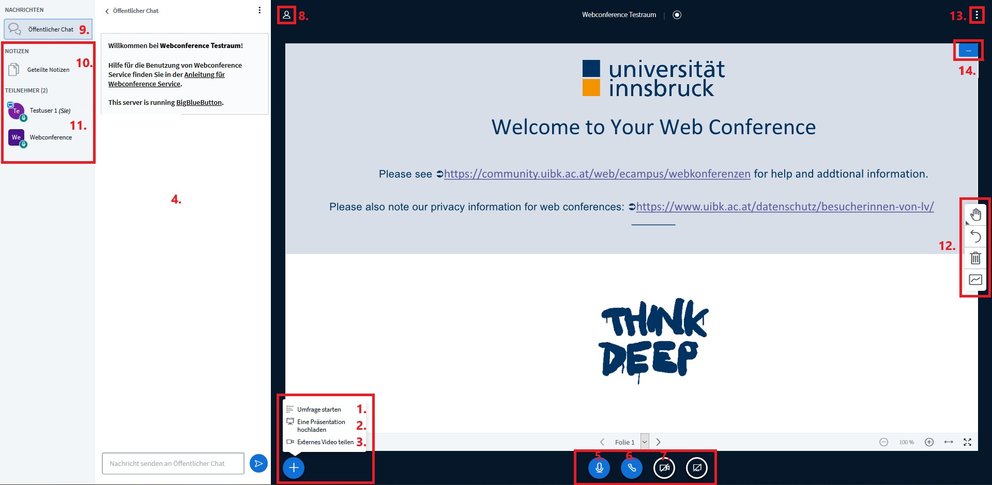Click the undo annotation arrow icon
The height and width of the screenshot is (485, 992).
point(976,236)
